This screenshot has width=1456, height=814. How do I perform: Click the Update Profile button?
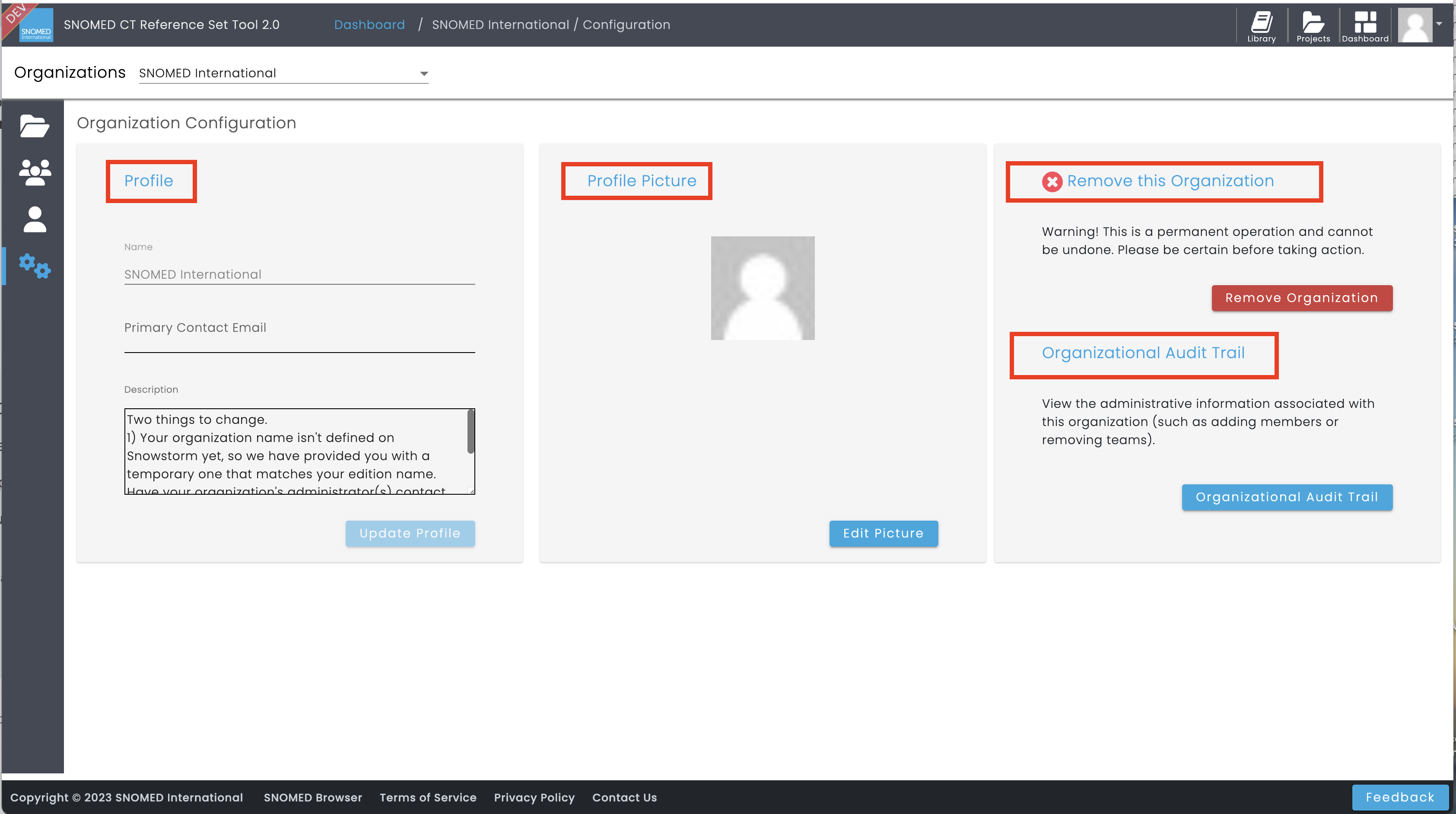pyautogui.click(x=410, y=533)
